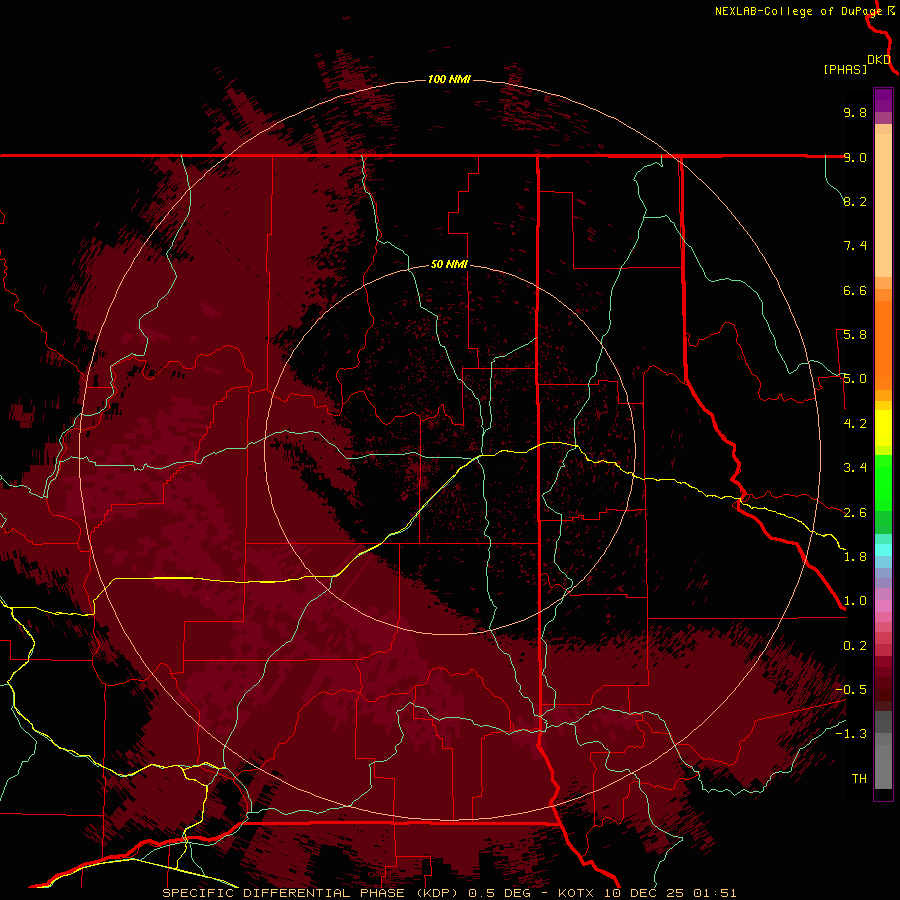Pick the light peach segment of the color scale
This screenshot has height=900, width=900.
(883, 205)
